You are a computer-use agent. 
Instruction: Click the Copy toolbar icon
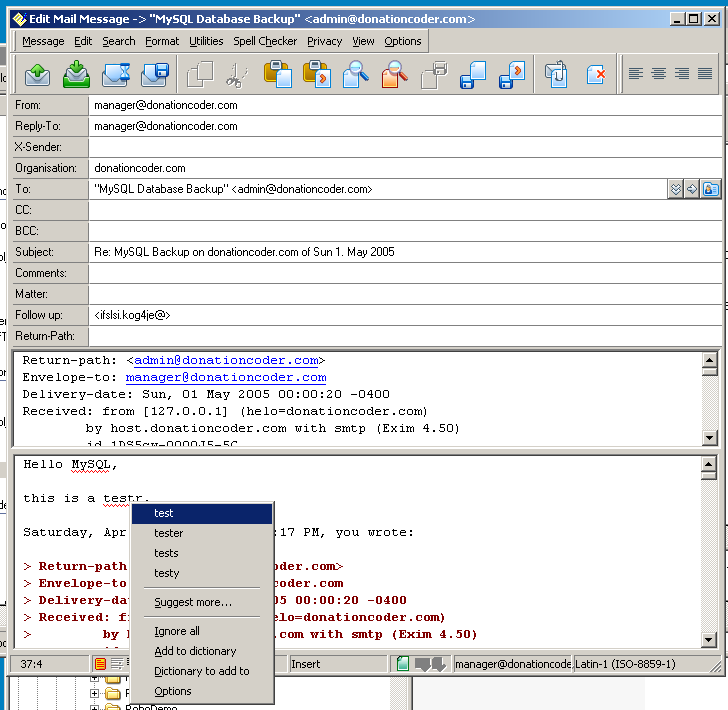click(x=200, y=74)
